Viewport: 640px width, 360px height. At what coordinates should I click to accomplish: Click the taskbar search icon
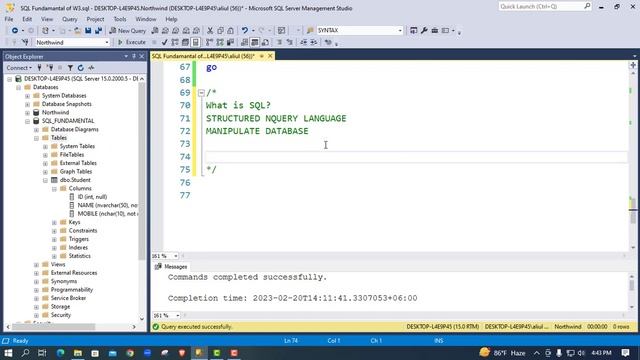(25, 353)
